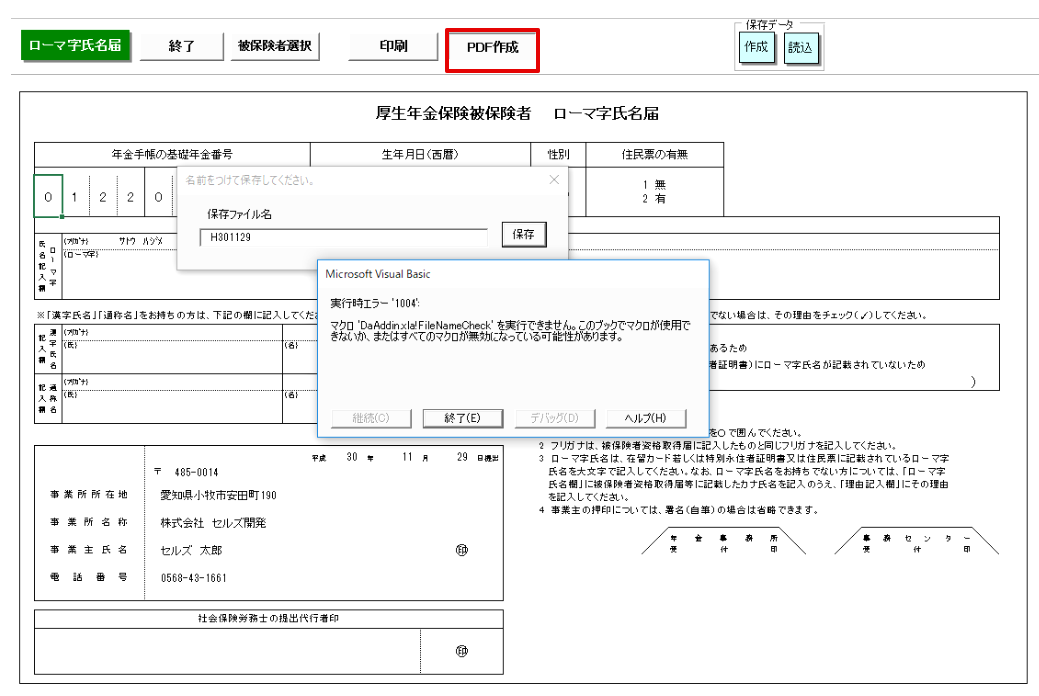Click the 終了 toolbar button

click(182, 46)
